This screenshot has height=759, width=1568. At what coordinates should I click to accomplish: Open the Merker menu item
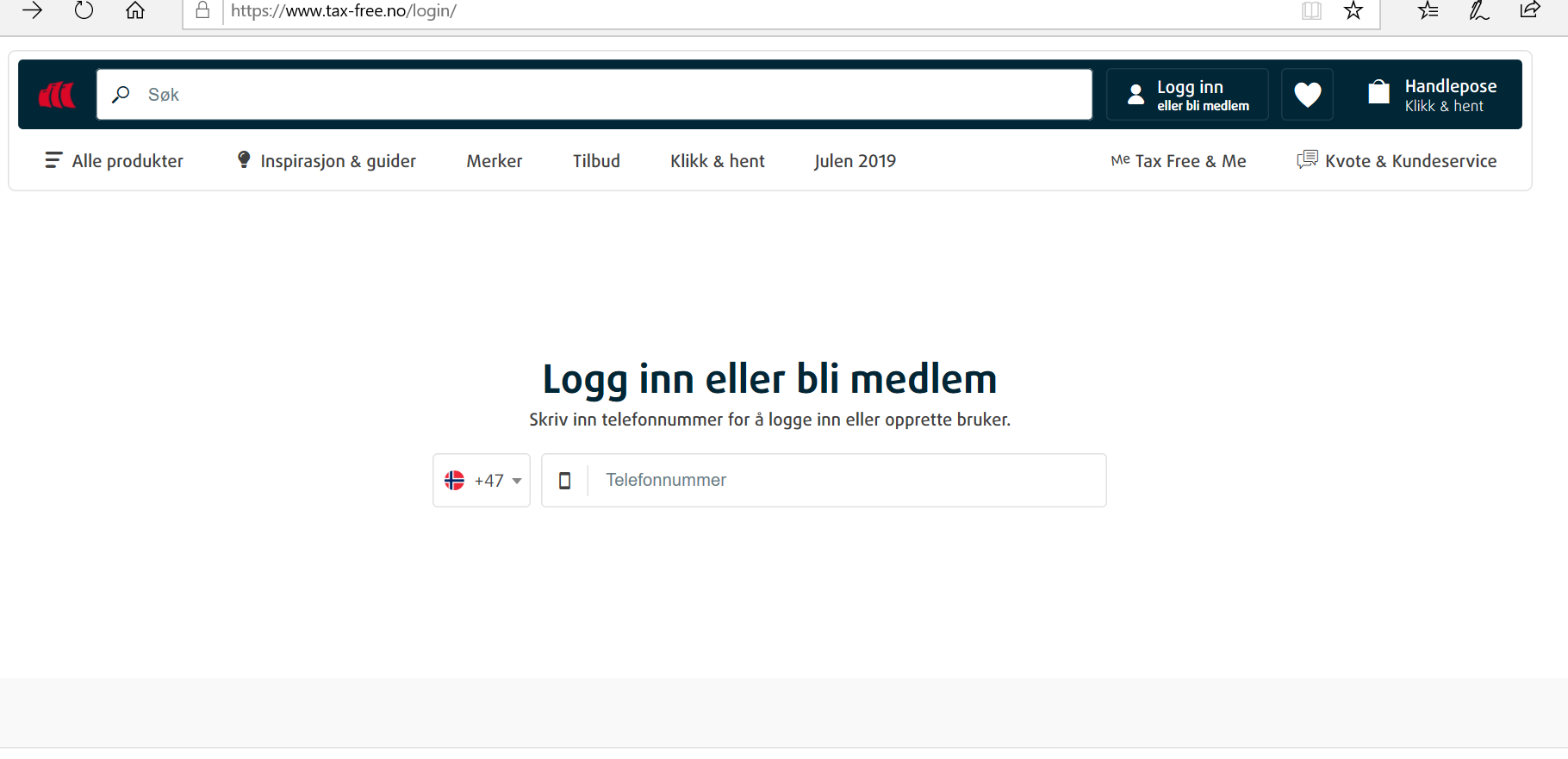[x=495, y=161]
